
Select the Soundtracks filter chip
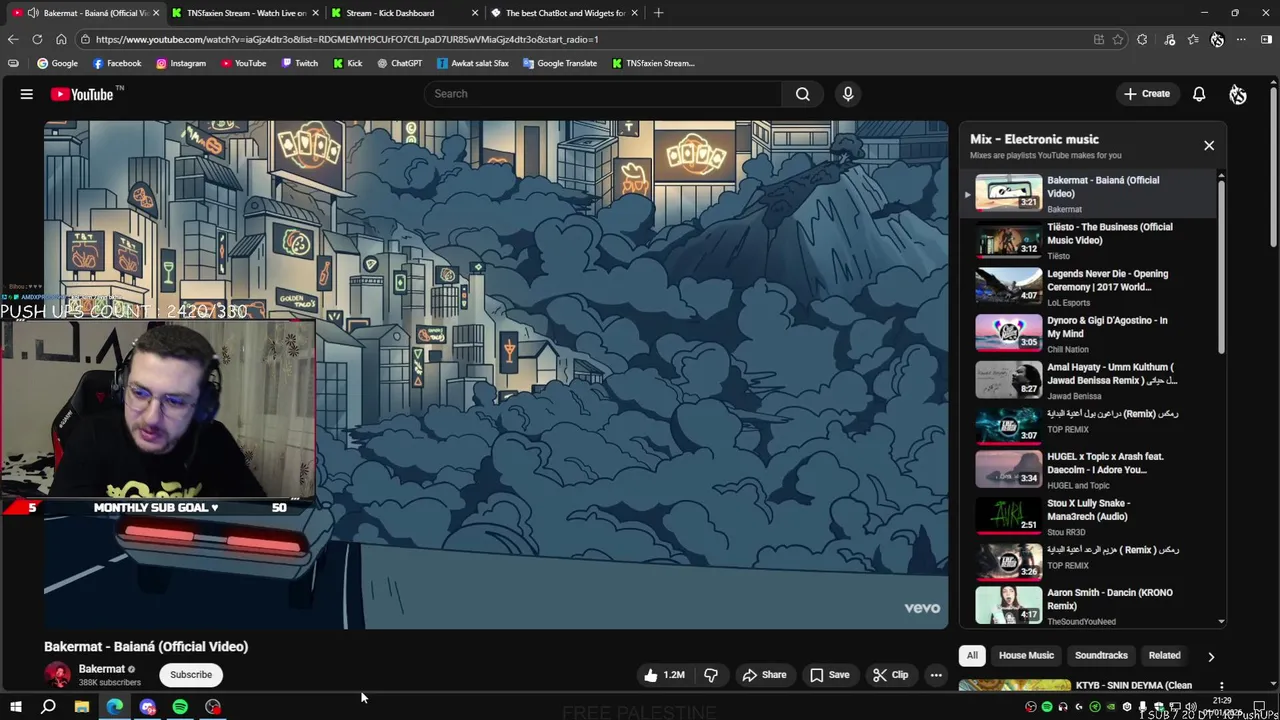(1101, 656)
